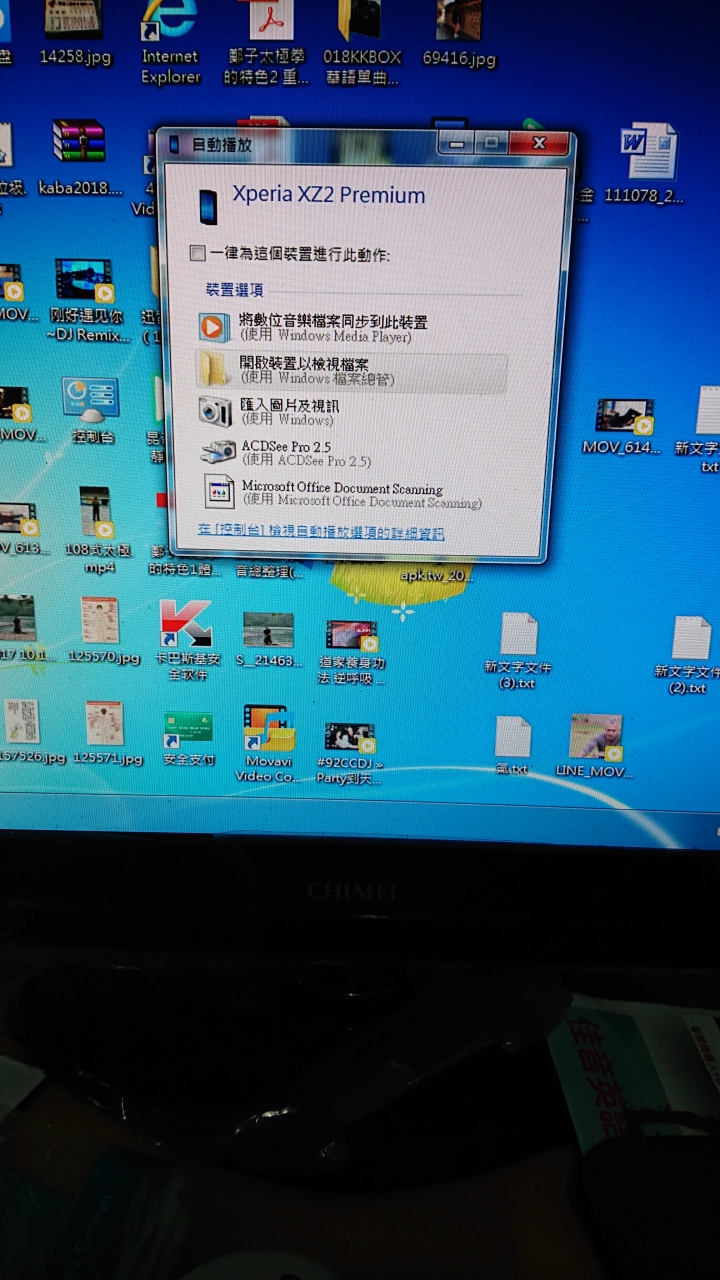This screenshot has width=720, height=1280.
Task: Open the Control Panel AutoPlay details link
Action: 321,533
